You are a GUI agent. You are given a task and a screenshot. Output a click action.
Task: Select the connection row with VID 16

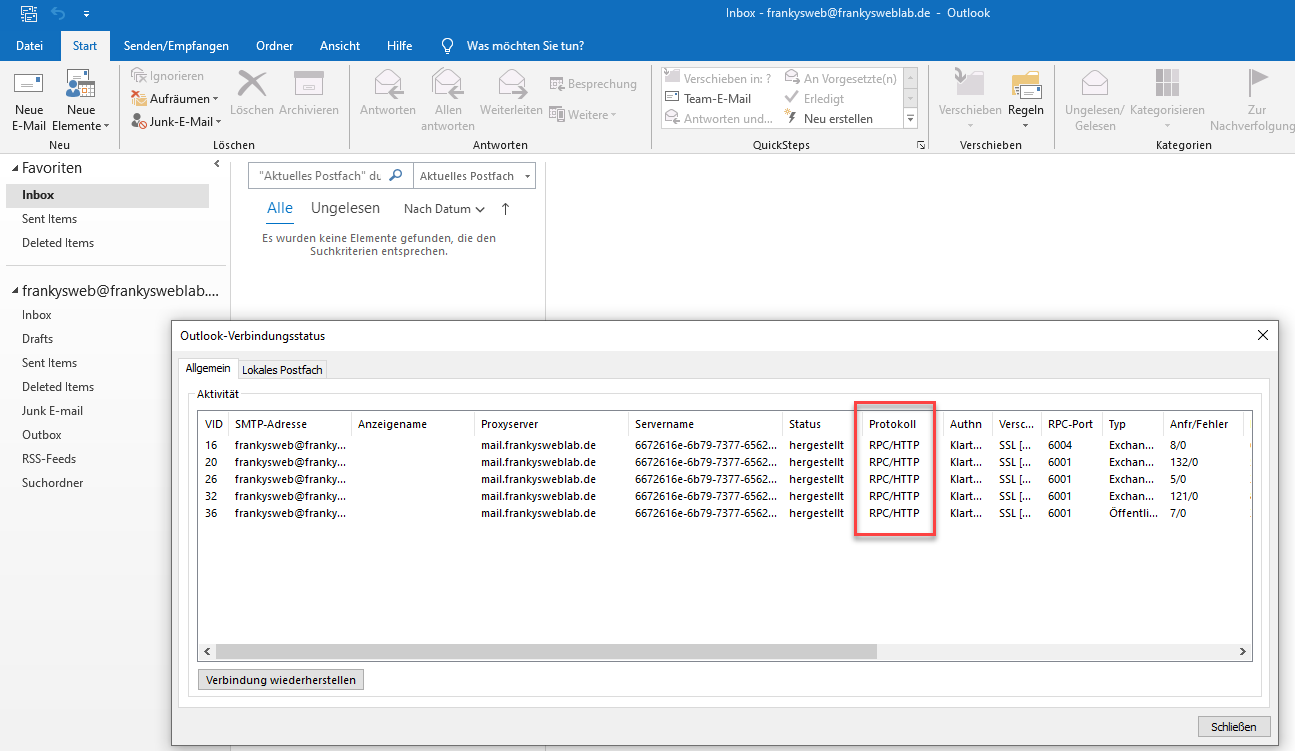coord(724,445)
